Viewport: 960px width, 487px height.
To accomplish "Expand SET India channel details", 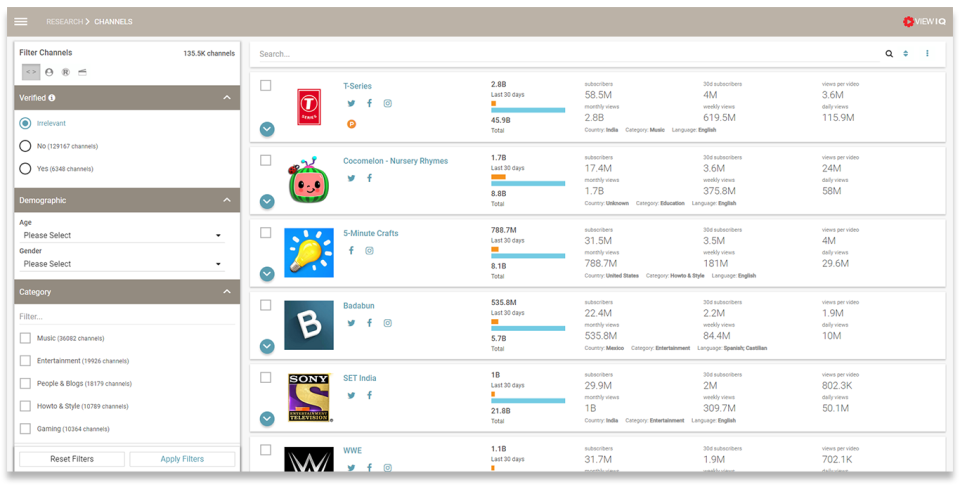I will [x=267, y=418].
